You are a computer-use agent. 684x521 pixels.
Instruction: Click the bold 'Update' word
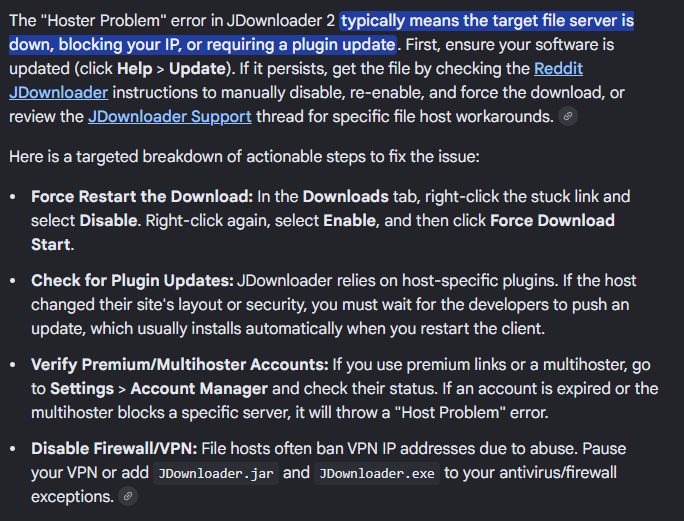(x=197, y=69)
